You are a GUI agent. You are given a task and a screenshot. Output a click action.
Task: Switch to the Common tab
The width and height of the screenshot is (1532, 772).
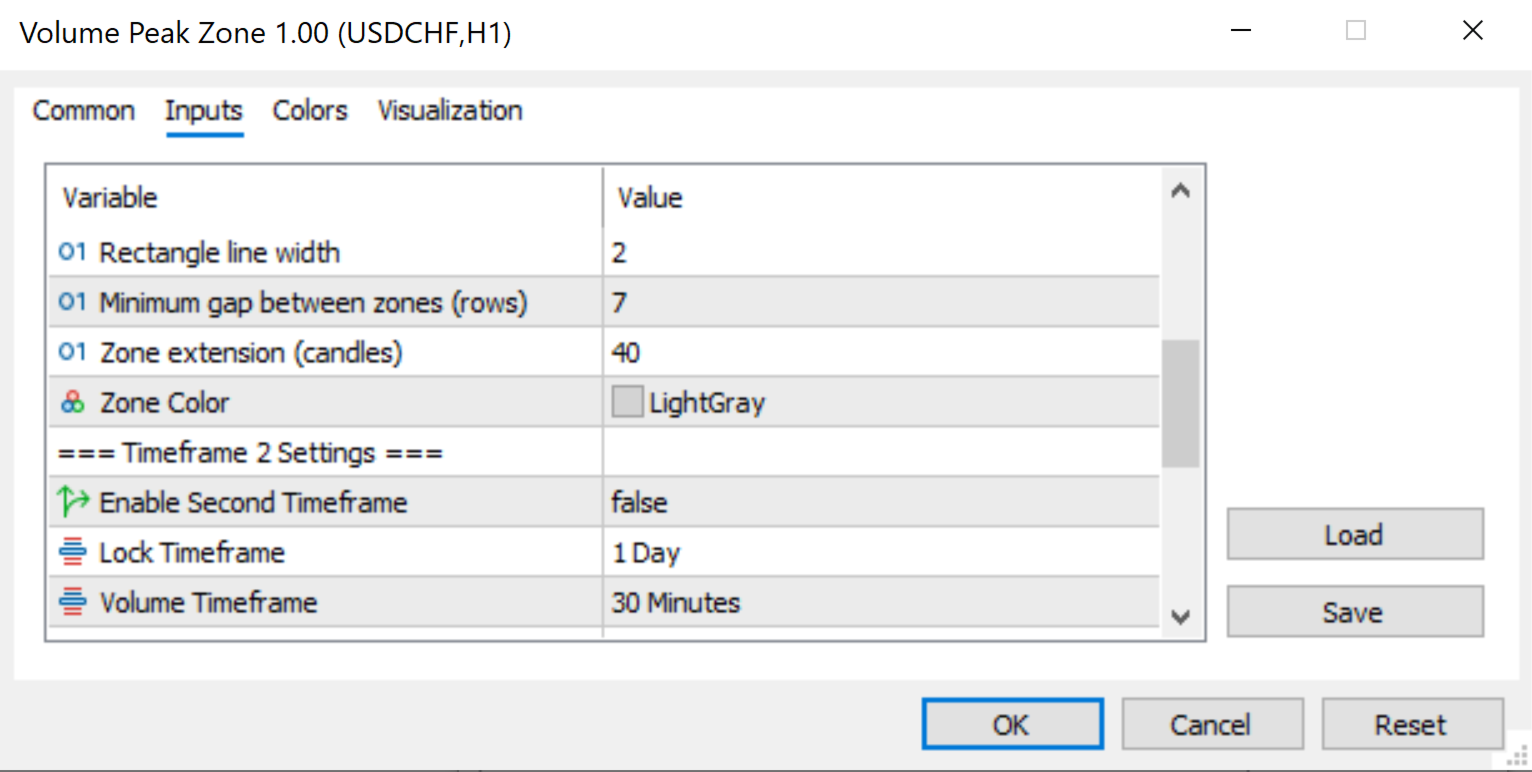coord(84,111)
